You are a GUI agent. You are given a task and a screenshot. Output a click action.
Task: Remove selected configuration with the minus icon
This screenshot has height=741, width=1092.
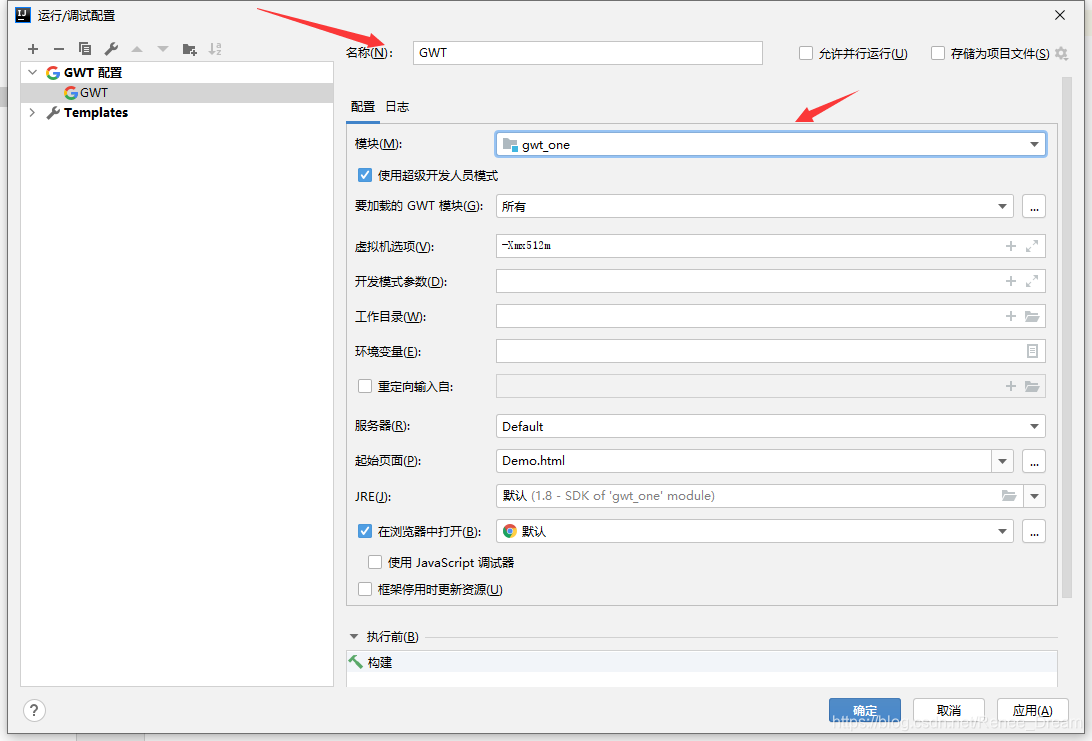[58, 49]
